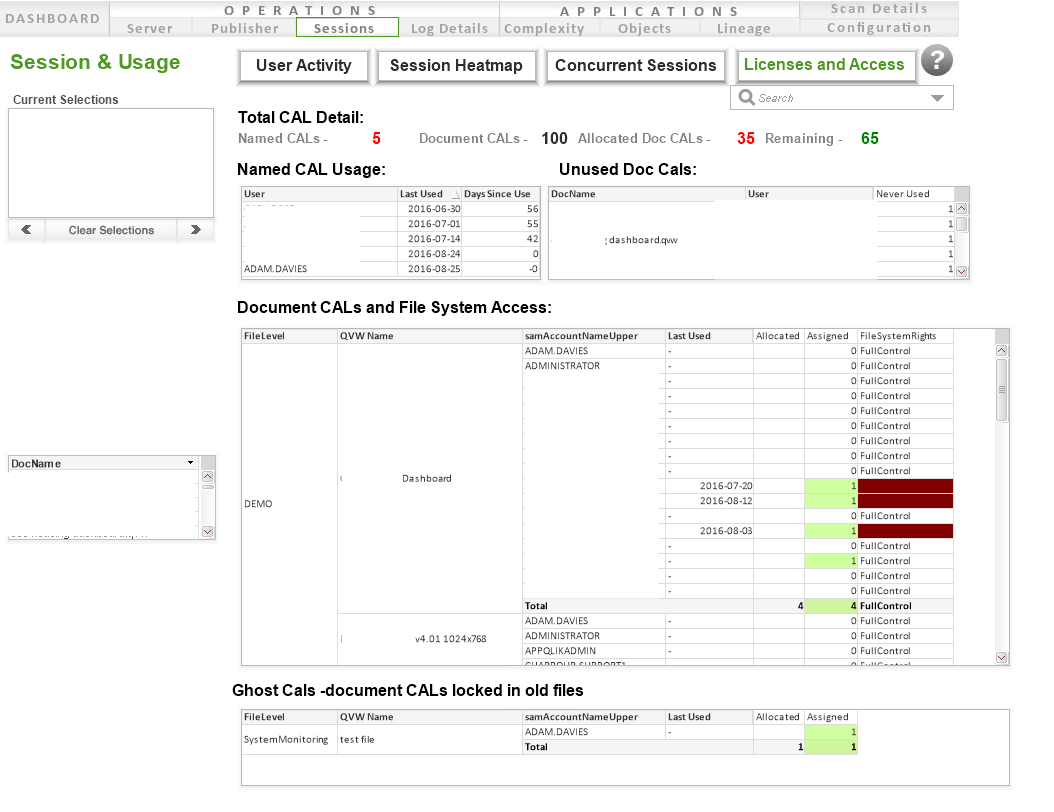The width and height of the screenshot is (1054, 812).
Task: Open the search box dropdown arrow
Action: (x=938, y=97)
